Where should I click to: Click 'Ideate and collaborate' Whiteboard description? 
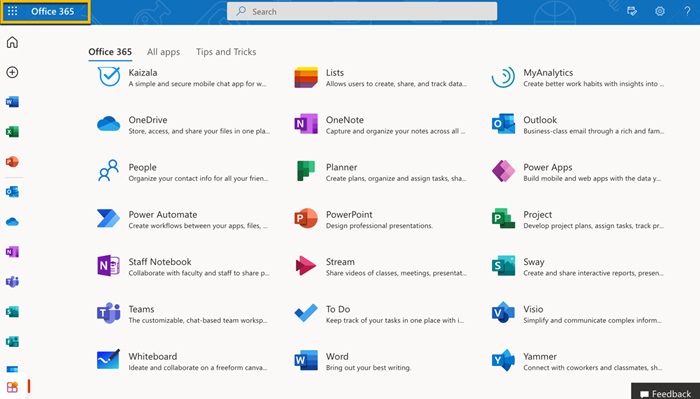tap(198, 368)
